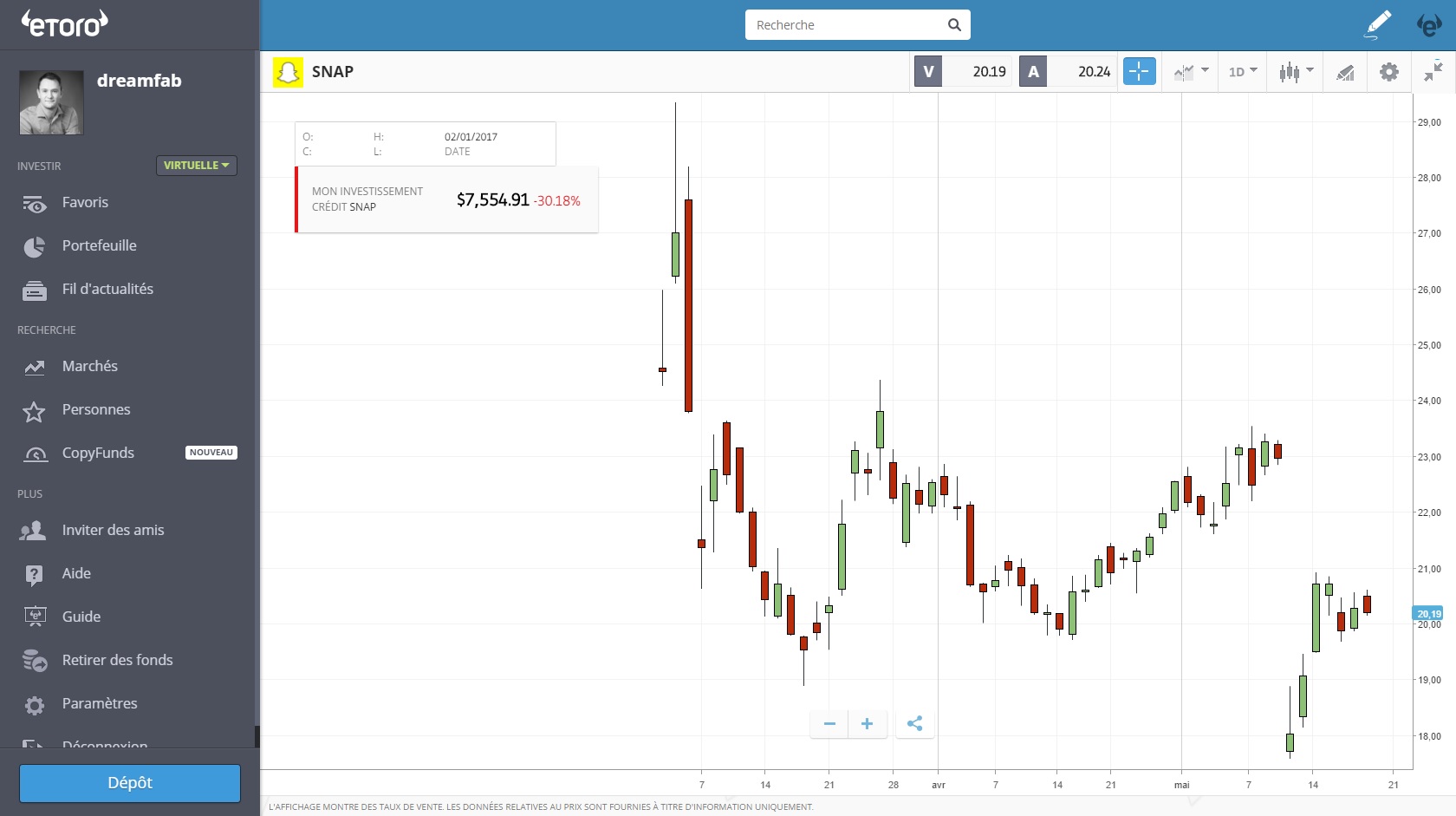Click the blue Dépôt button
1456x816 pixels.
130,783
